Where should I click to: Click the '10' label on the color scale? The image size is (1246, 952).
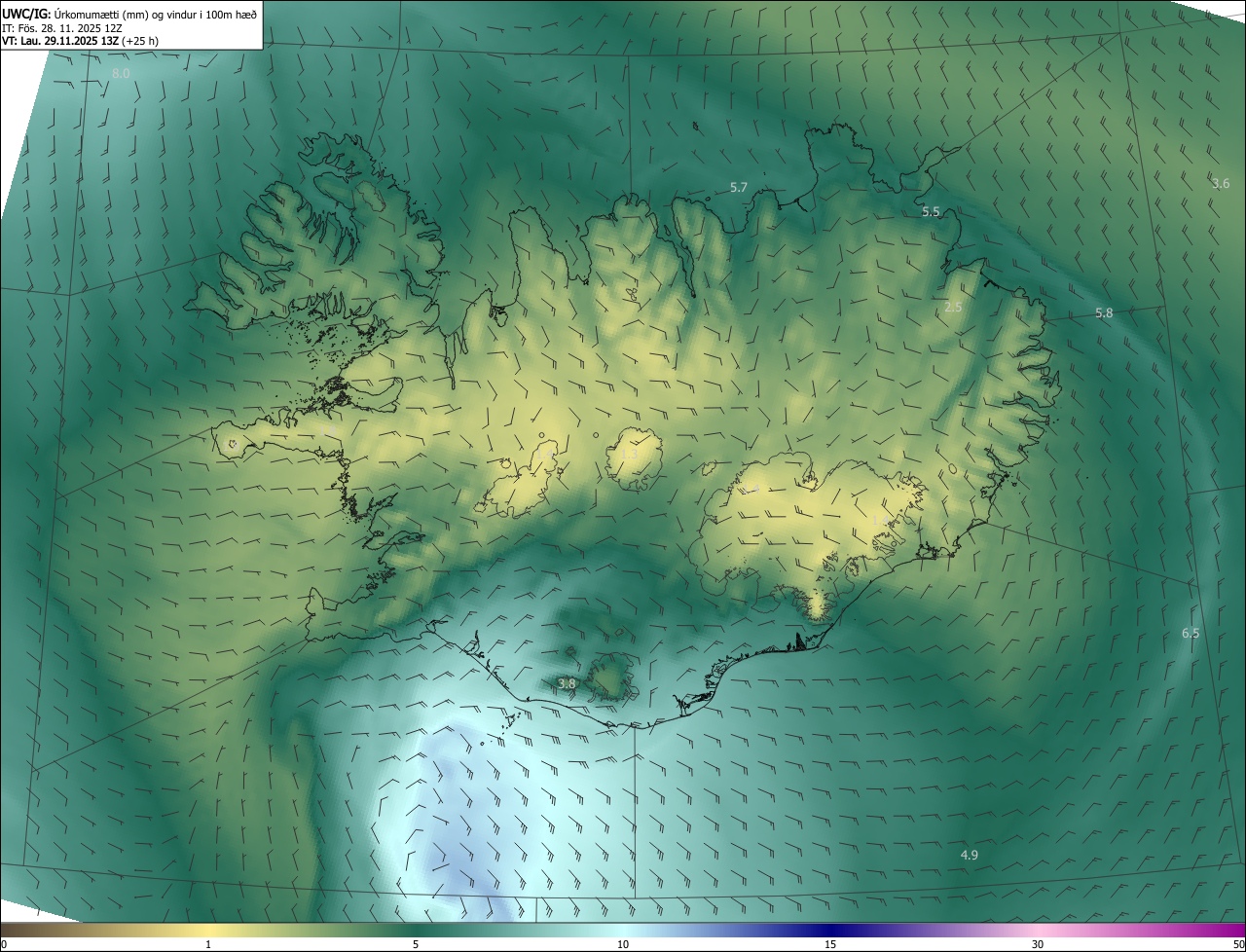pyautogui.click(x=623, y=944)
